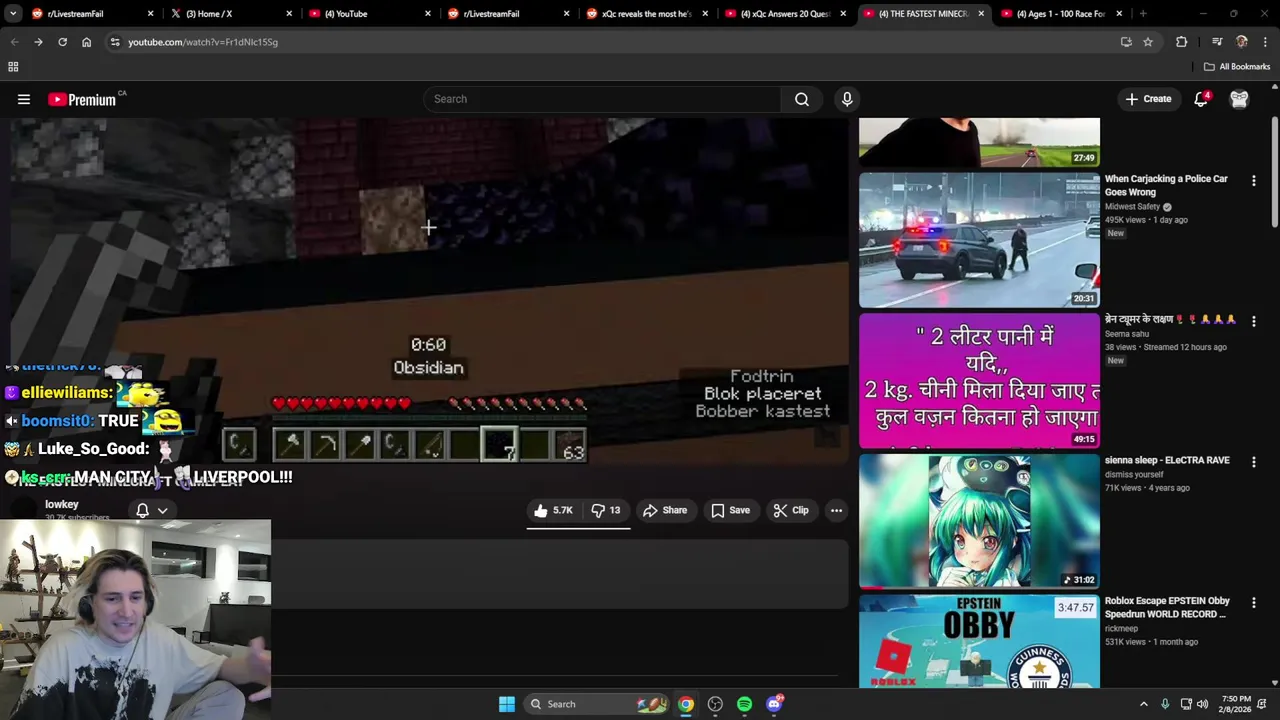Show hidden system tray icons
This screenshot has width=1280, height=720.
coord(1144,704)
